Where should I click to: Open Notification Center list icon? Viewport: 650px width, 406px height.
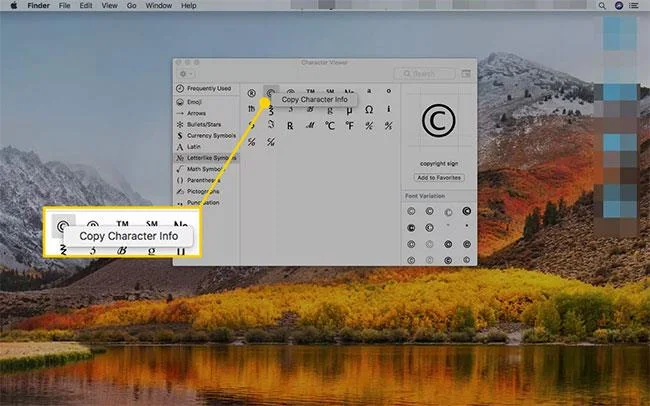pyautogui.click(x=634, y=6)
